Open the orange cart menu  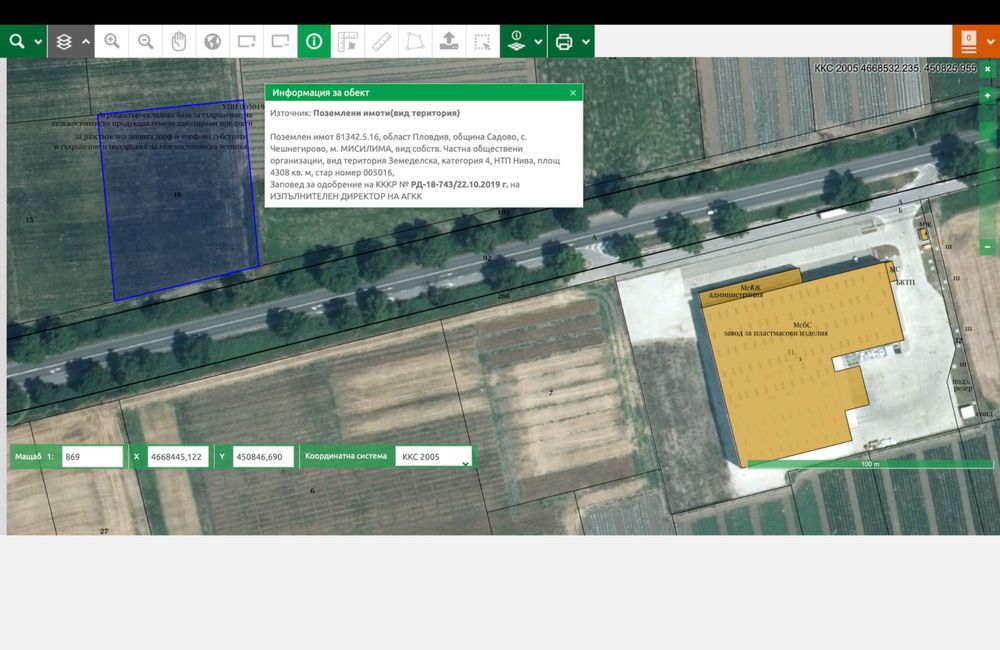pos(968,42)
